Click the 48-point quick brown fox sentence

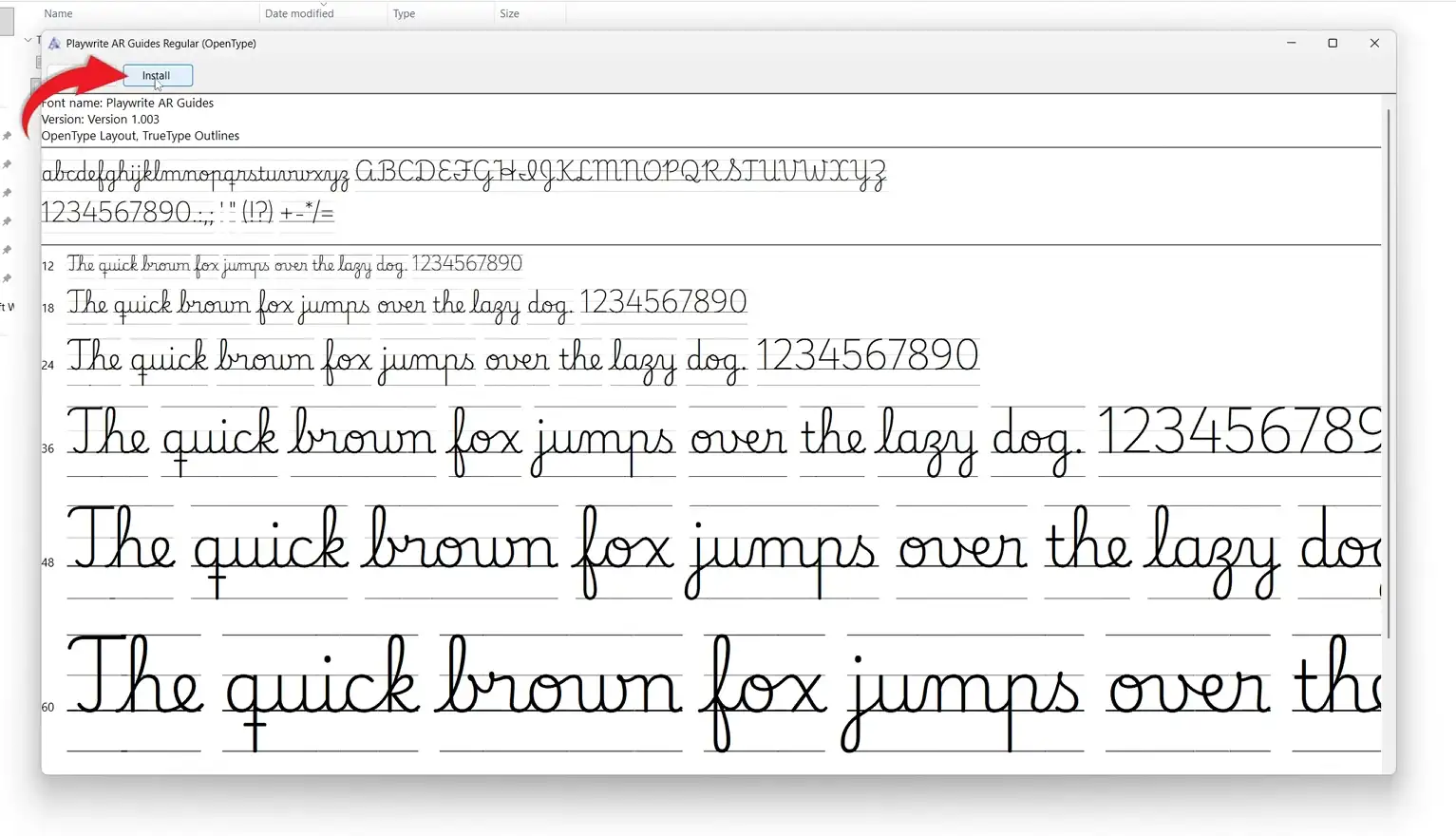point(724,551)
